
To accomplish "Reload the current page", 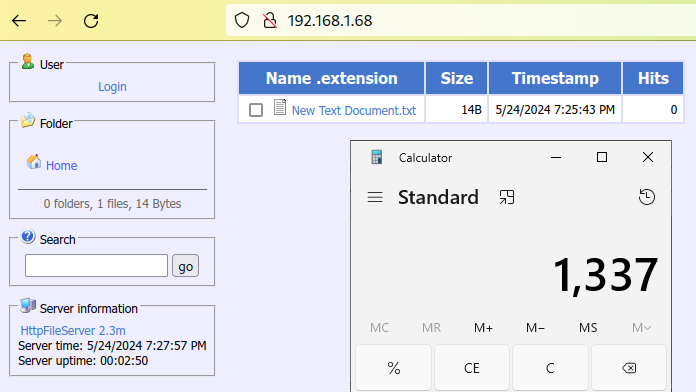I will click(91, 20).
